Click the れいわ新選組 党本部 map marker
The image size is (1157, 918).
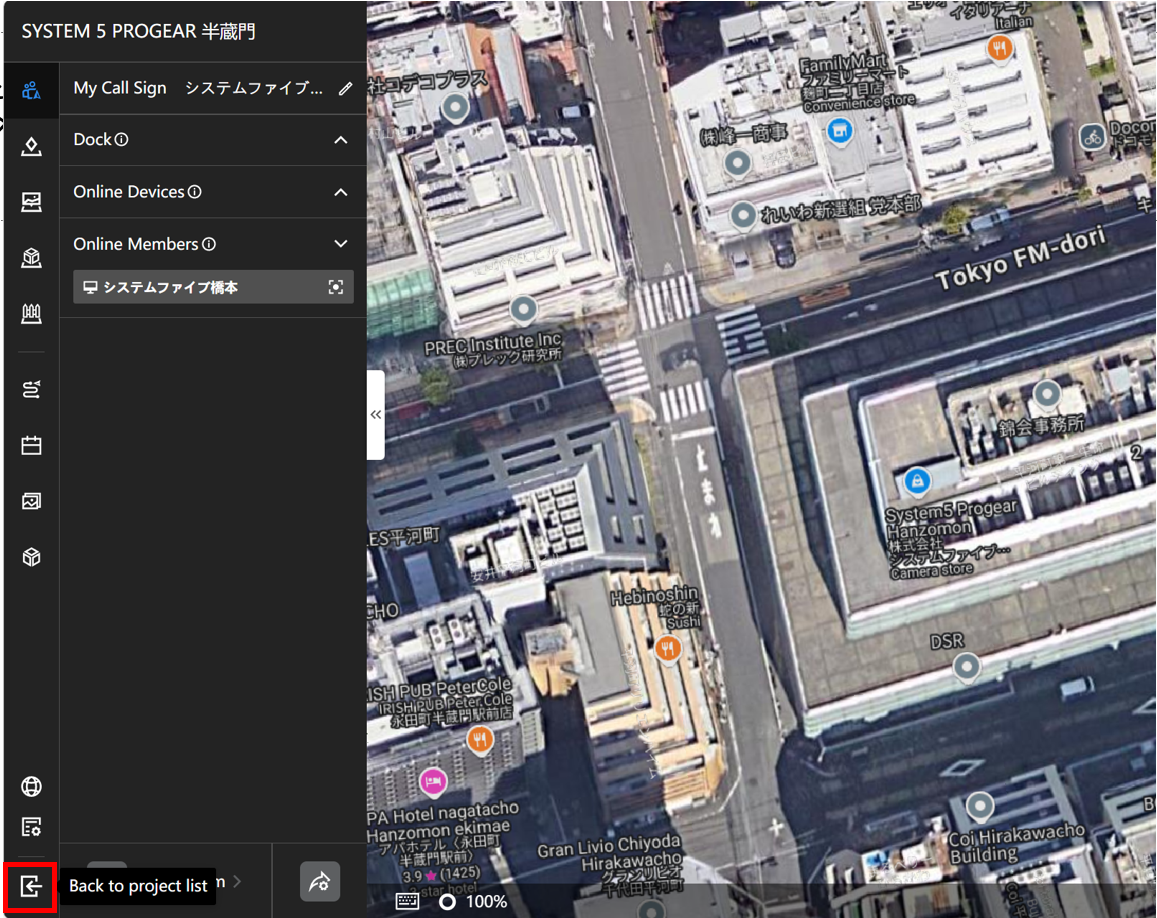tap(743, 215)
